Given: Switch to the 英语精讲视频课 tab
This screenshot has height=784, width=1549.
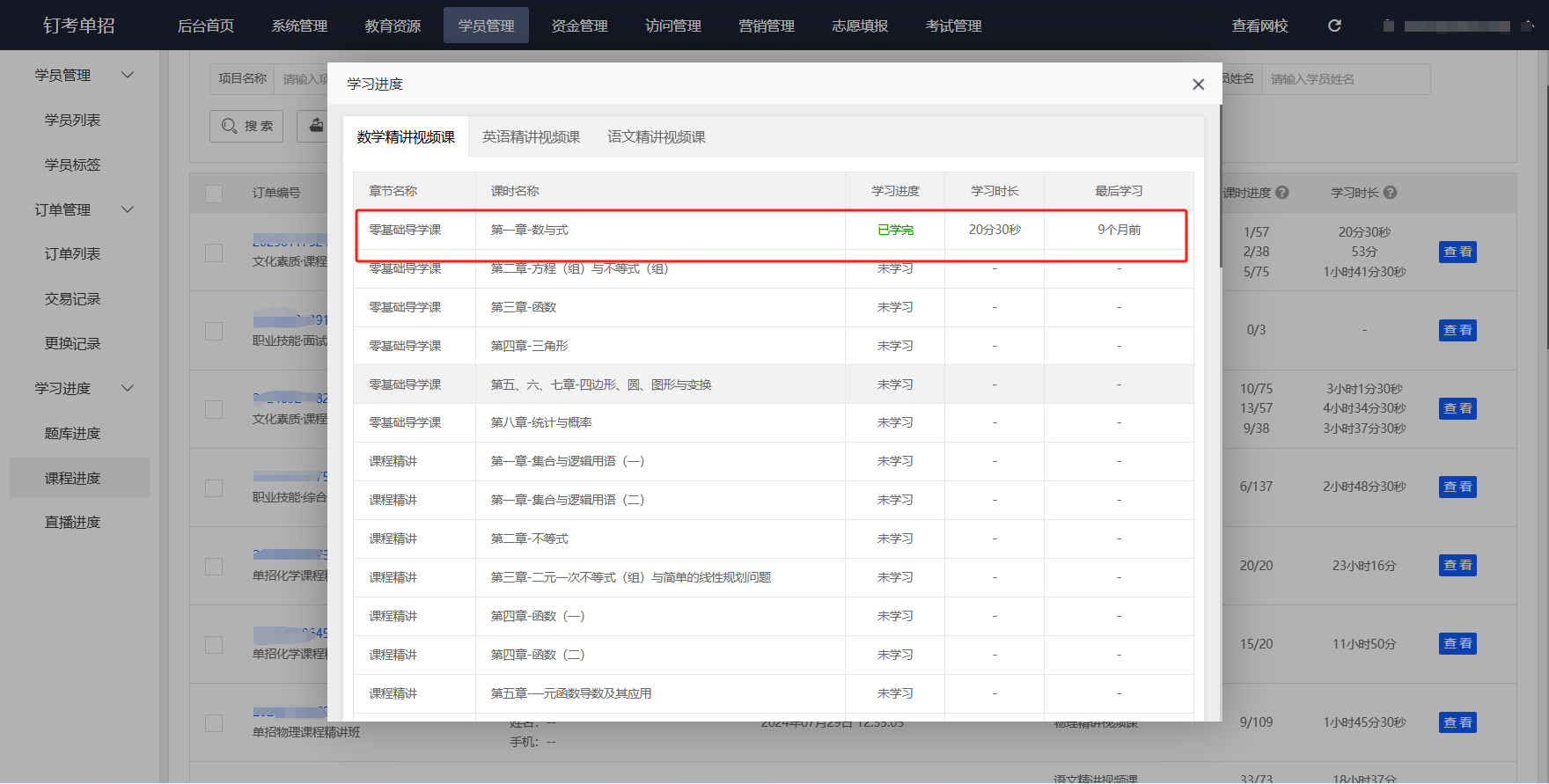Looking at the screenshot, I should click(x=531, y=137).
